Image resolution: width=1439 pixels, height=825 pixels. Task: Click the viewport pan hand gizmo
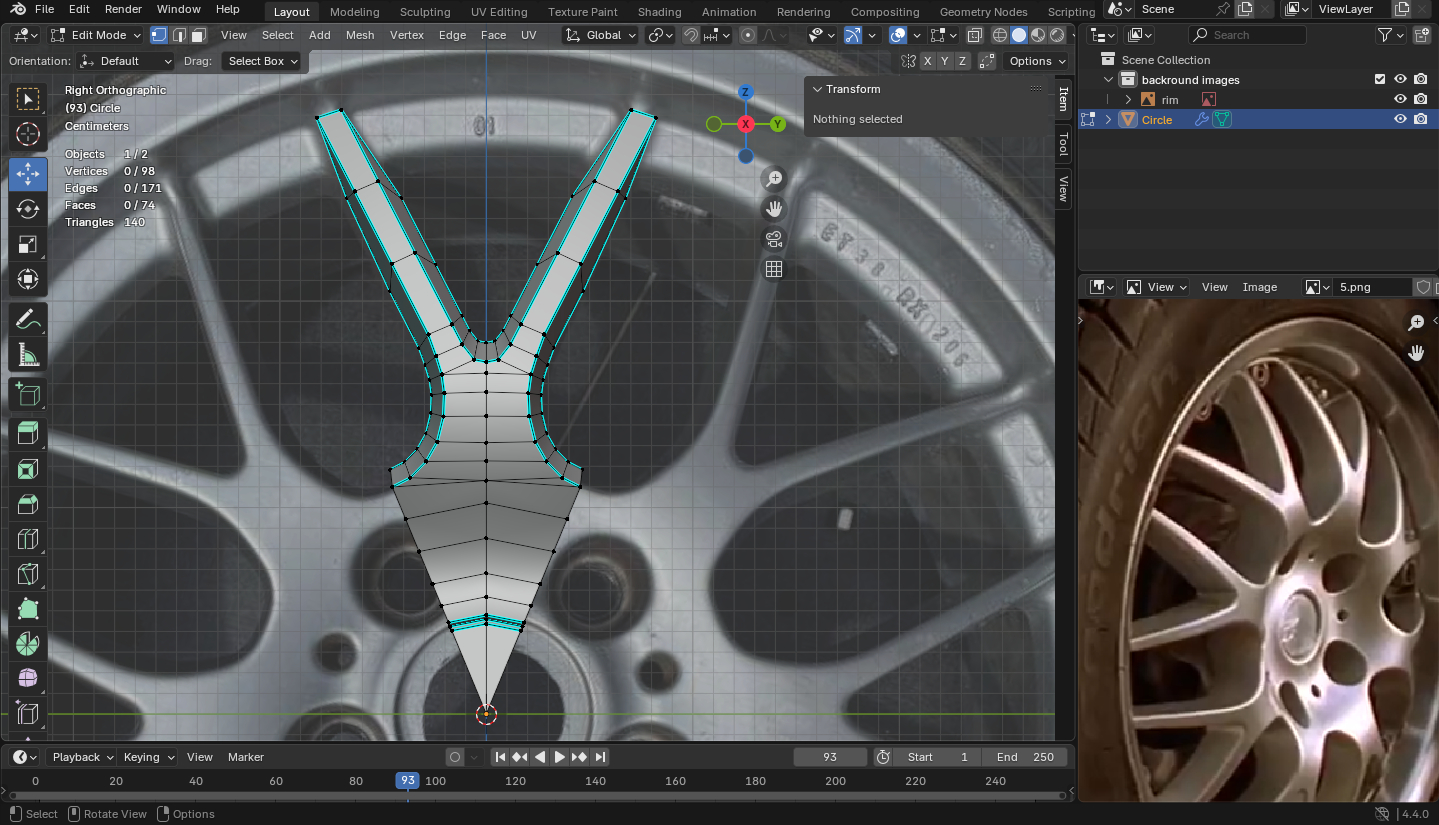click(x=773, y=209)
